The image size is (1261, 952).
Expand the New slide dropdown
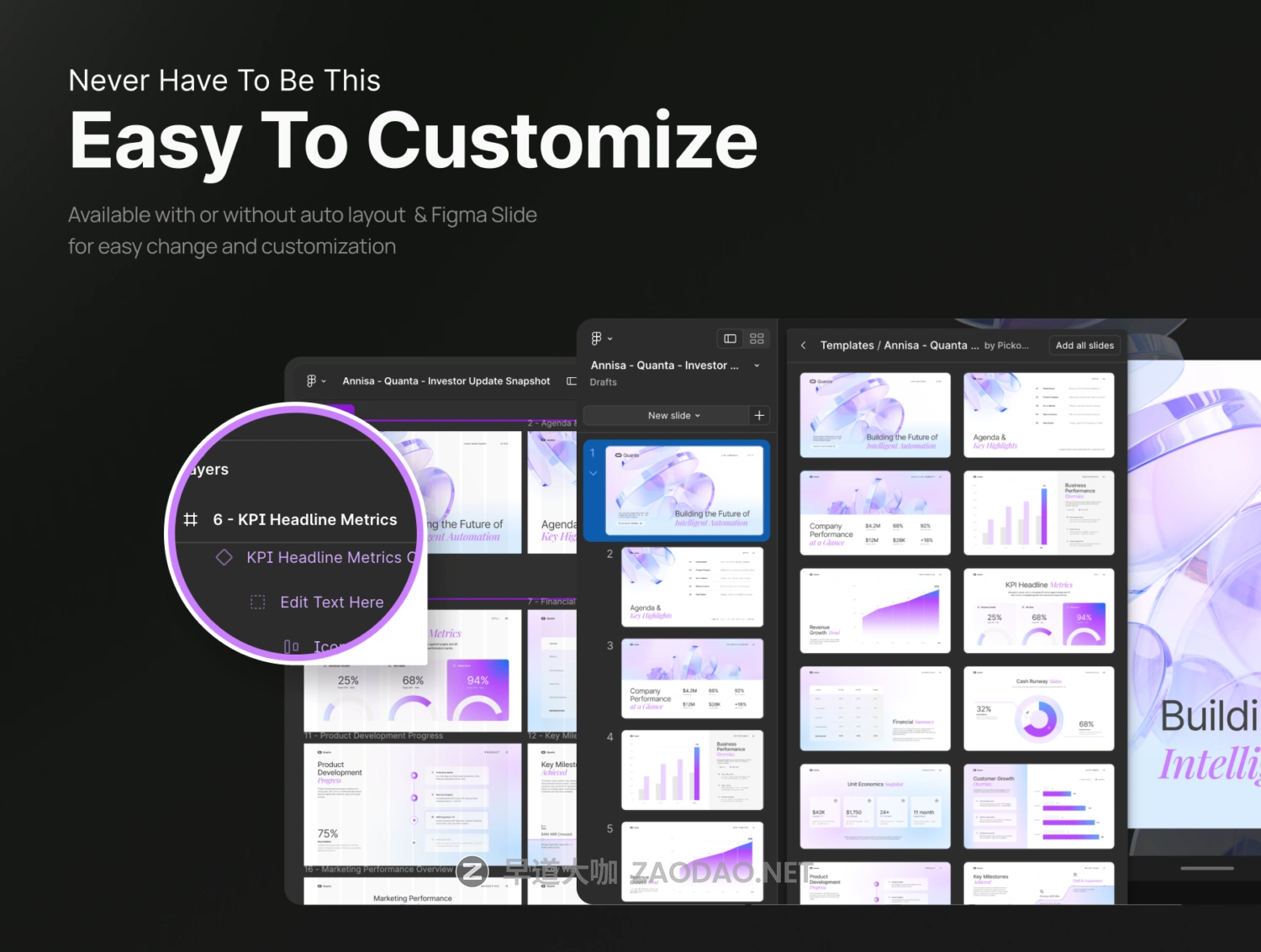coord(673,415)
